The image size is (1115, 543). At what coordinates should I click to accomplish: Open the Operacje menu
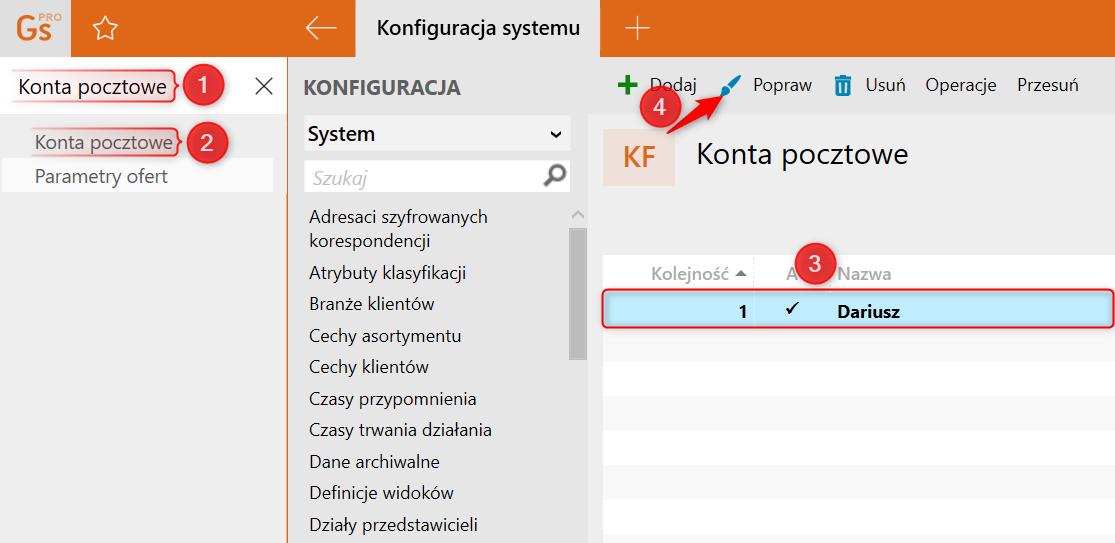(x=961, y=85)
